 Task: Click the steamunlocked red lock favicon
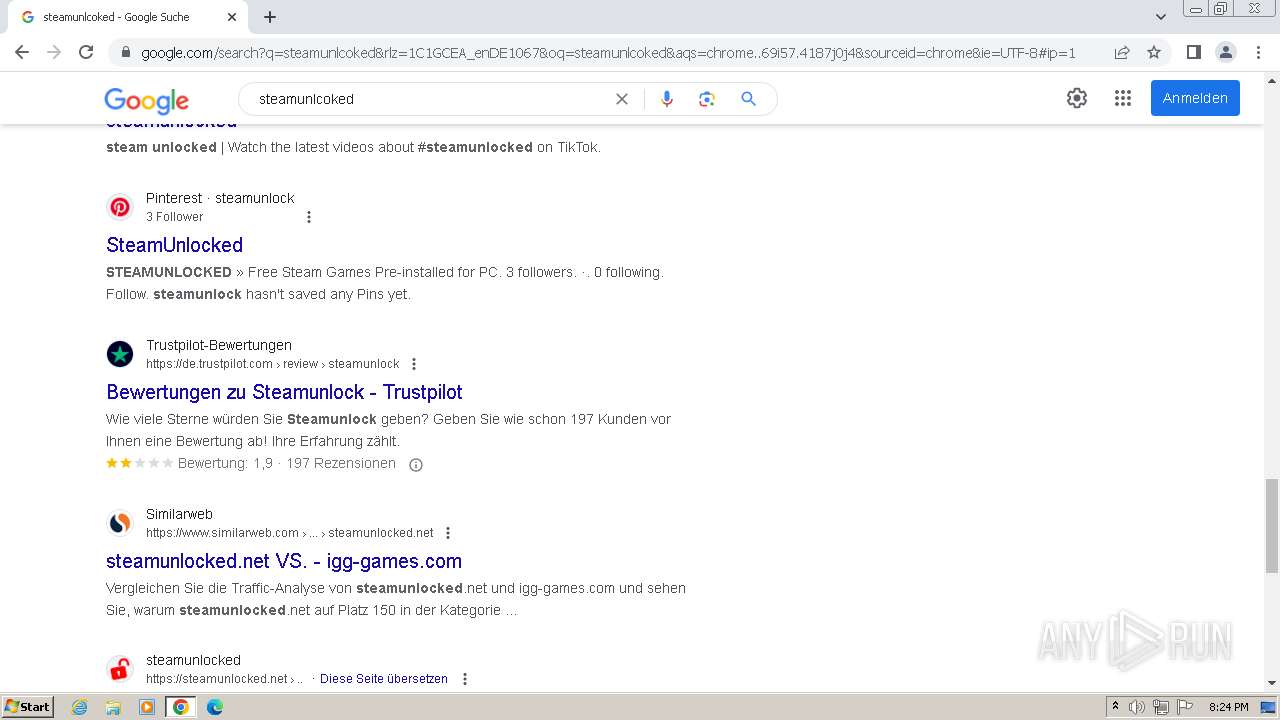(120, 669)
